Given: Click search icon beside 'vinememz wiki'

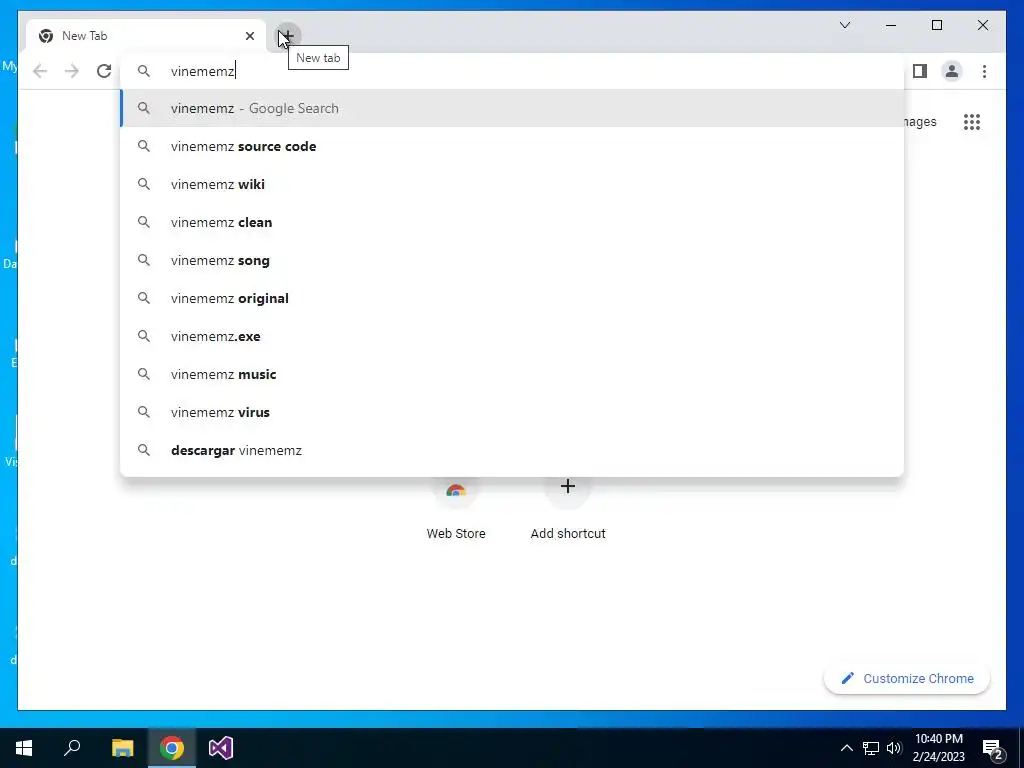Looking at the screenshot, I should pos(144,184).
